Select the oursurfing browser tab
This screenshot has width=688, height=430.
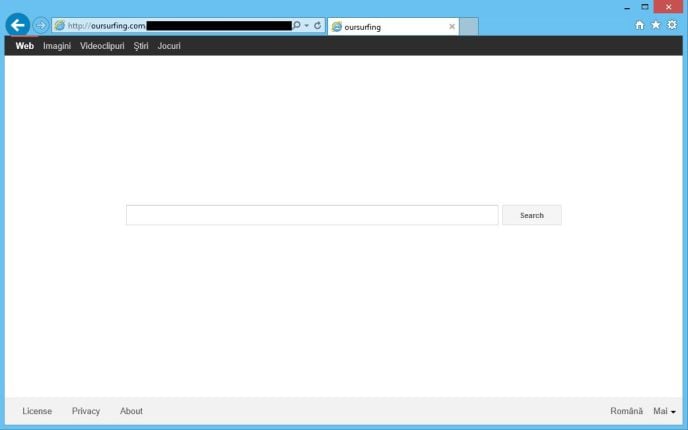pyautogui.click(x=393, y=27)
